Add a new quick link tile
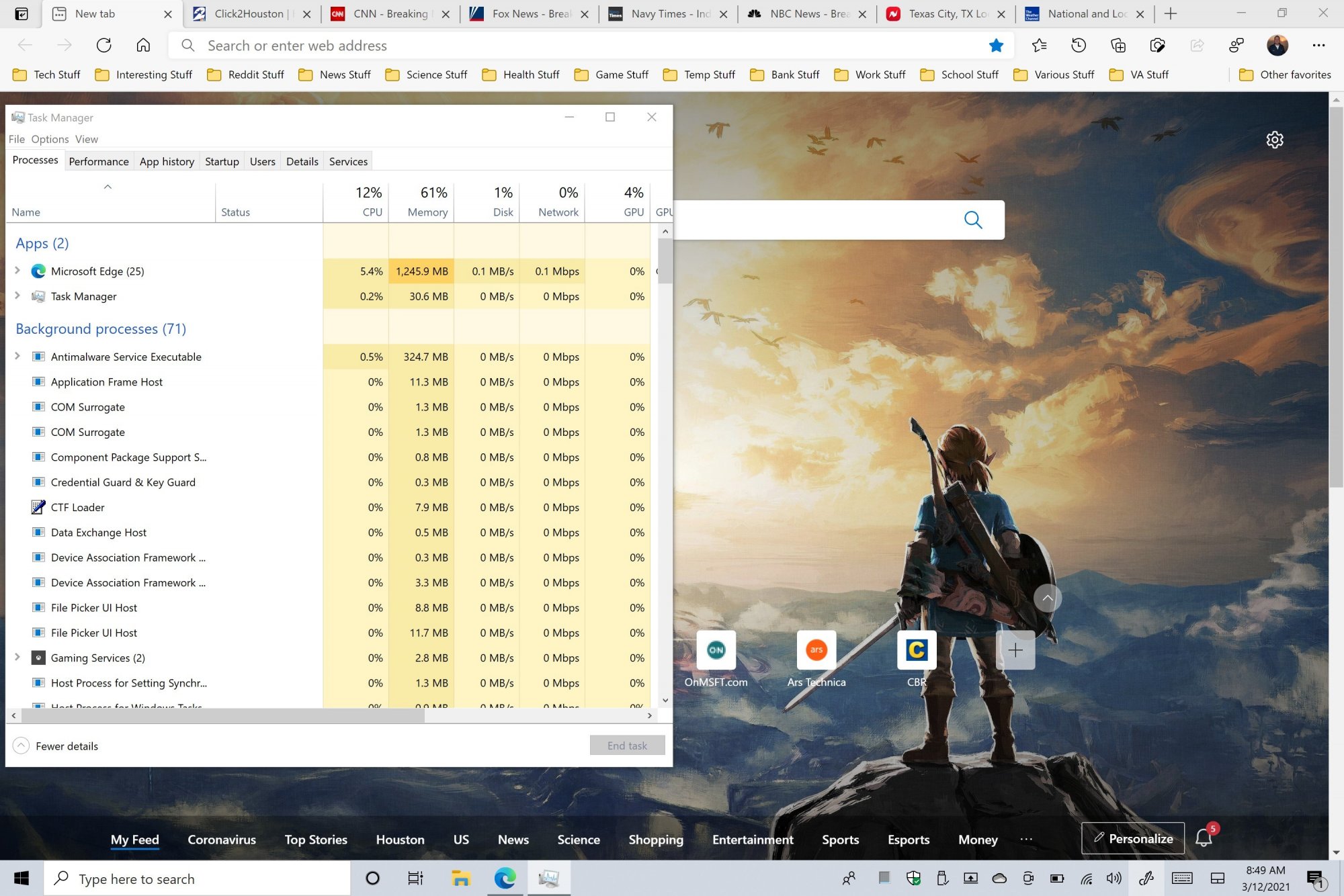This screenshot has height=896, width=1344. tap(1015, 650)
